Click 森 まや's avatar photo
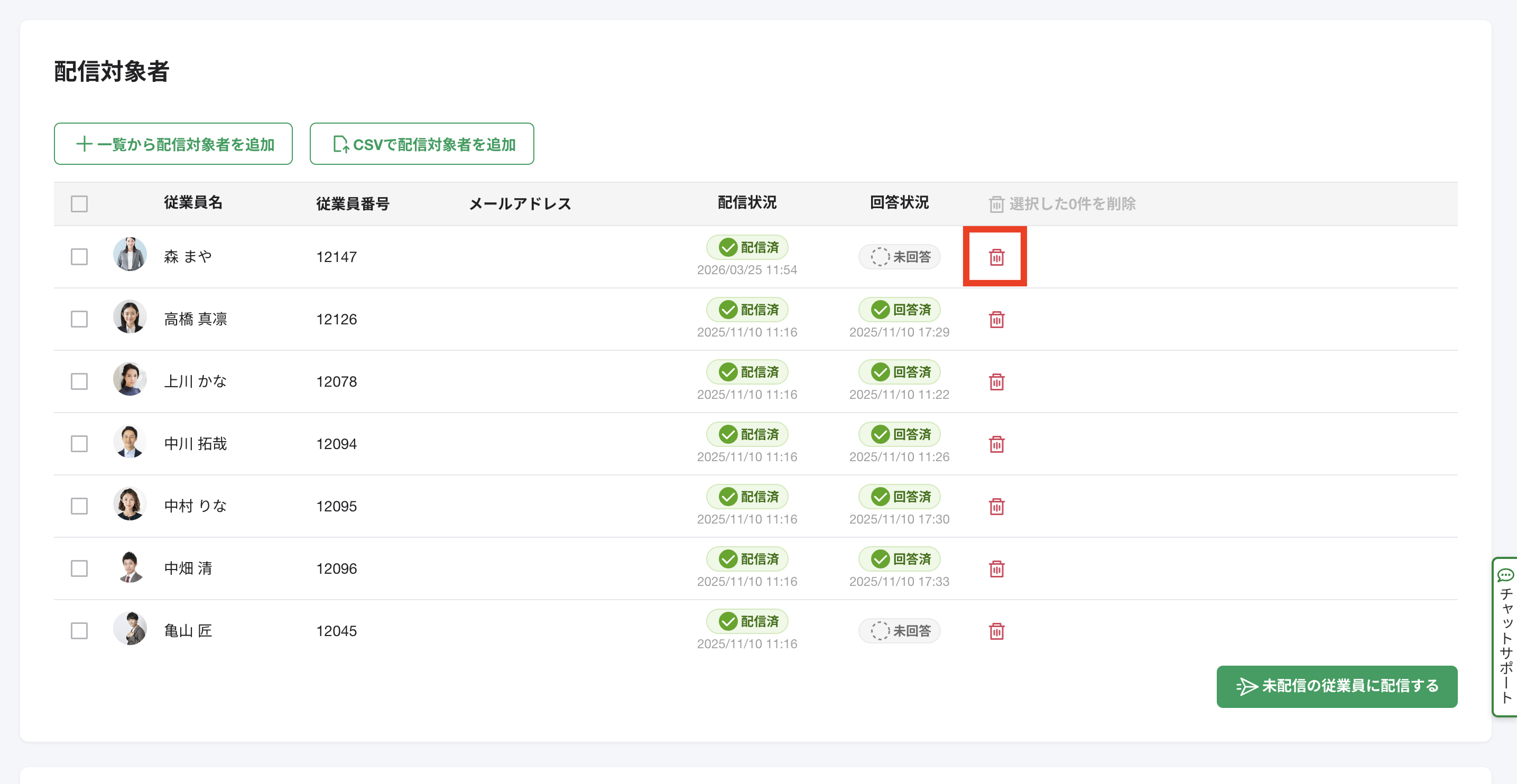Image resolution: width=1517 pixels, height=784 pixels. [129, 254]
